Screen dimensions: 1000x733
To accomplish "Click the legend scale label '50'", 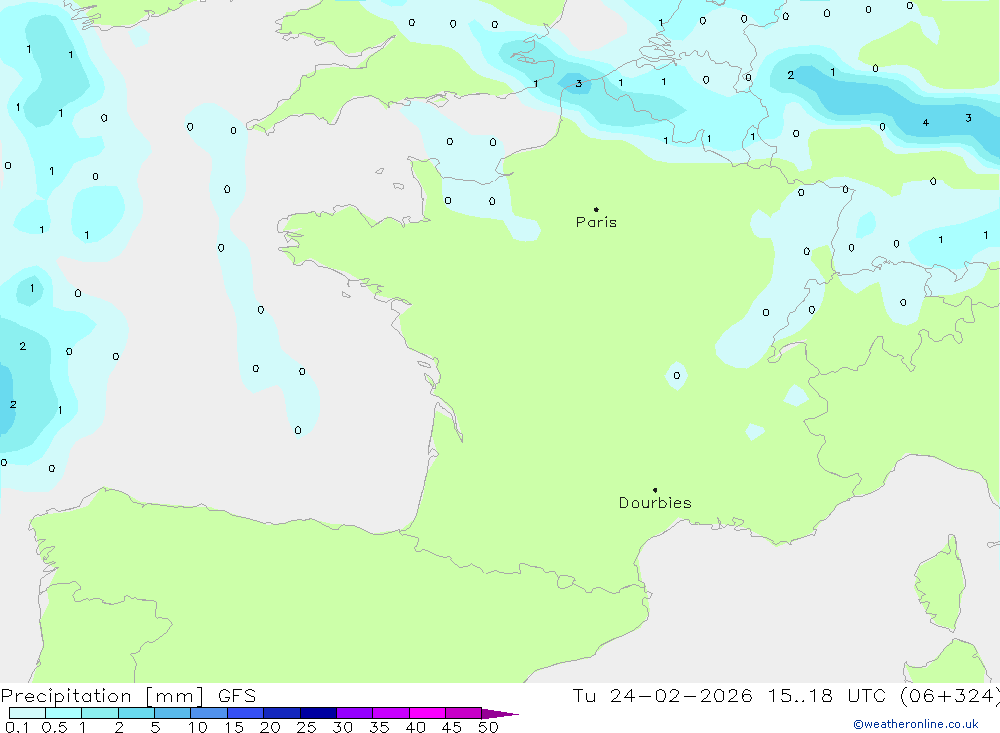I will [x=488, y=727].
